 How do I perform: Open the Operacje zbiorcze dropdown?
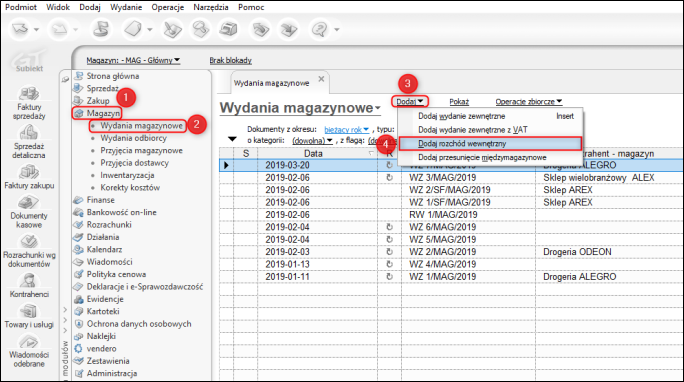pyautogui.click(x=529, y=102)
